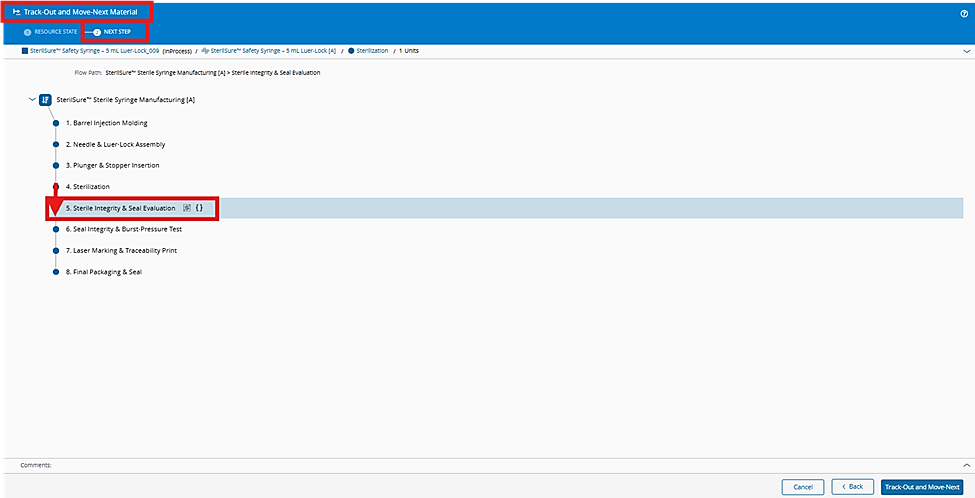The height and width of the screenshot is (498, 975).
Task: Select step 3. Plunger & Stopper Insertion
Action: click(x=113, y=165)
